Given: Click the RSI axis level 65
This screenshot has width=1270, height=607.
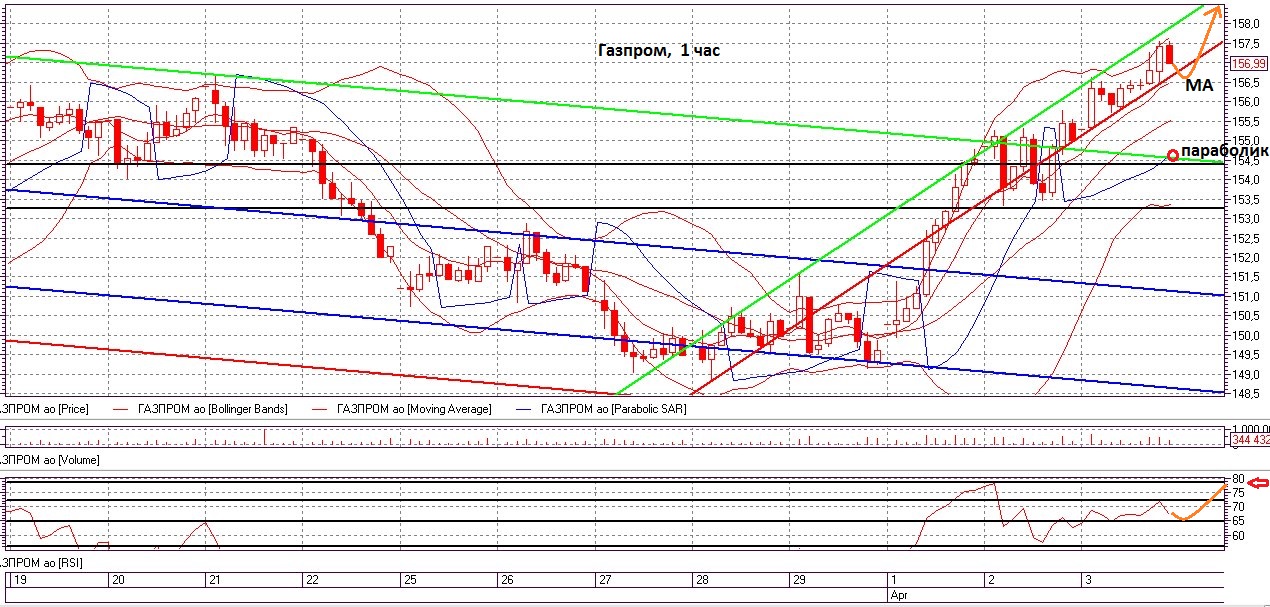Looking at the screenshot, I should tap(1238, 521).
